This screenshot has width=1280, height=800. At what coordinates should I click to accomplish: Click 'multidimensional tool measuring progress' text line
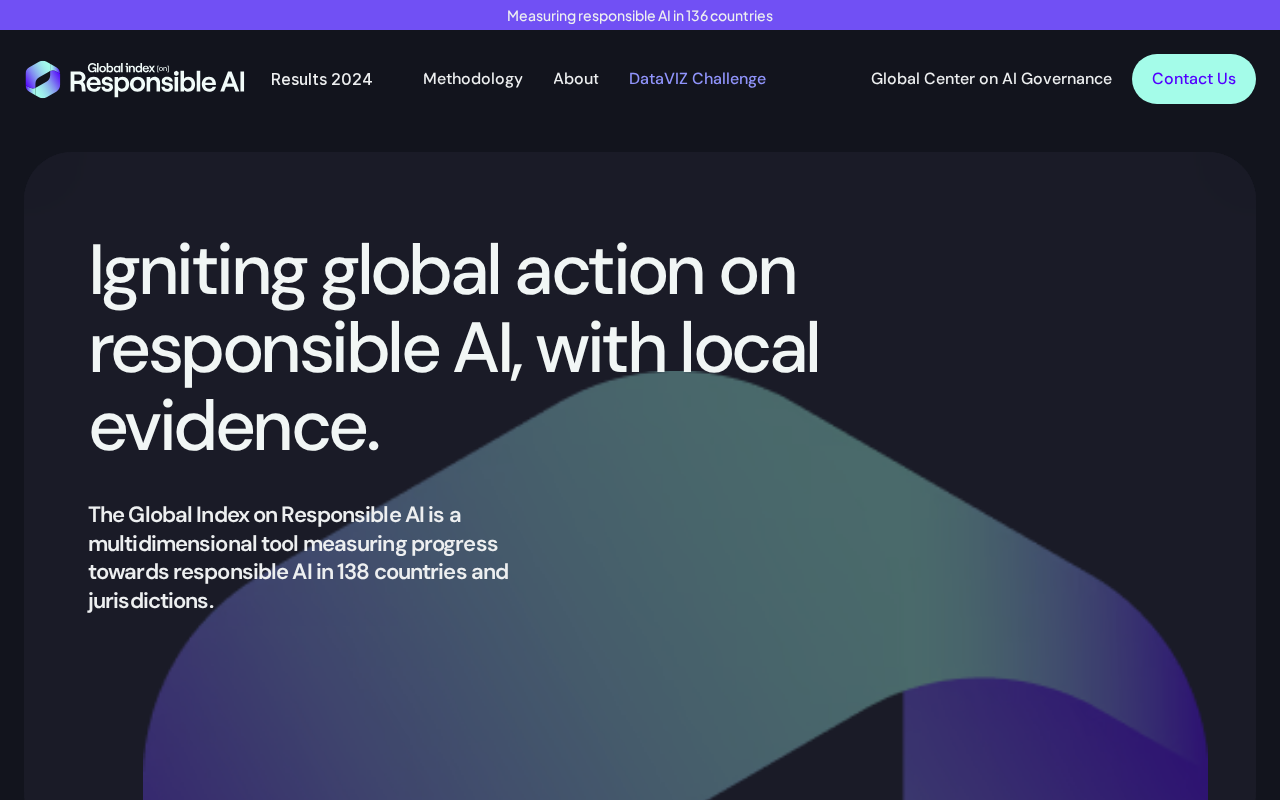coord(293,544)
